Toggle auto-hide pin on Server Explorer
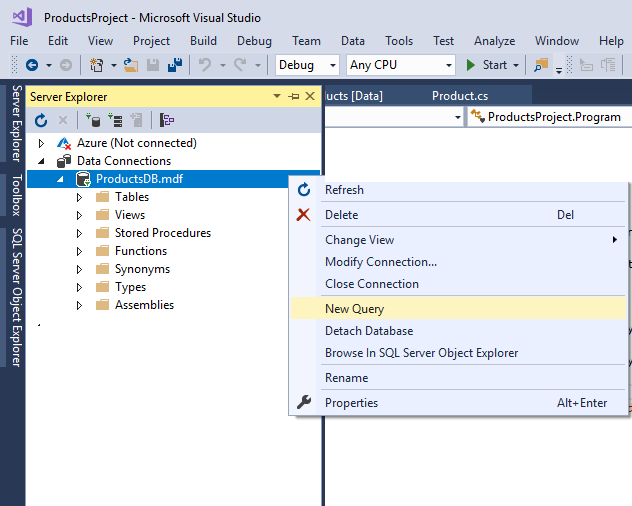 (293, 97)
